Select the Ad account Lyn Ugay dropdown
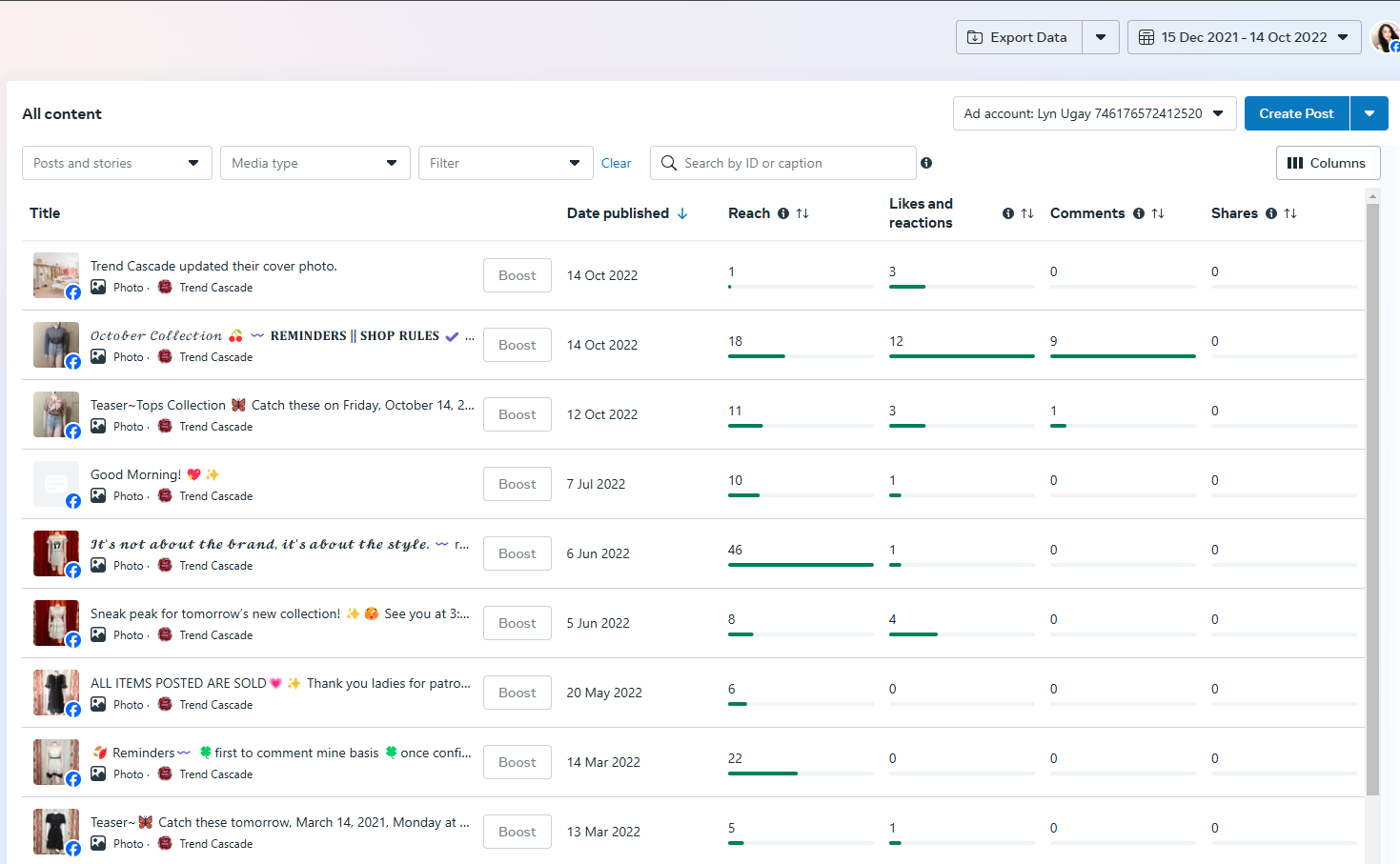This screenshot has height=864, width=1400. tap(1094, 113)
